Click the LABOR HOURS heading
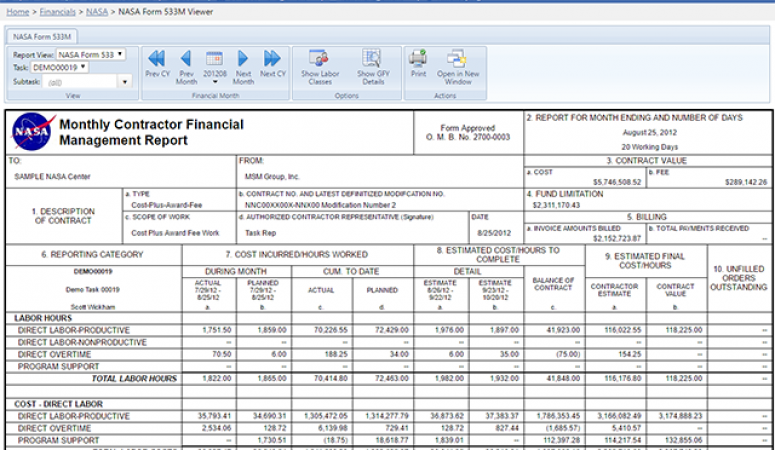This screenshot has height=450, width=775. [x=43, y=318]
